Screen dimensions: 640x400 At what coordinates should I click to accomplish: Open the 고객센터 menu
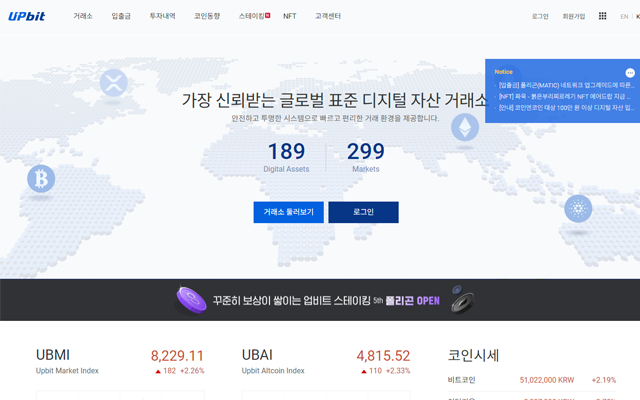click(328, 16)
